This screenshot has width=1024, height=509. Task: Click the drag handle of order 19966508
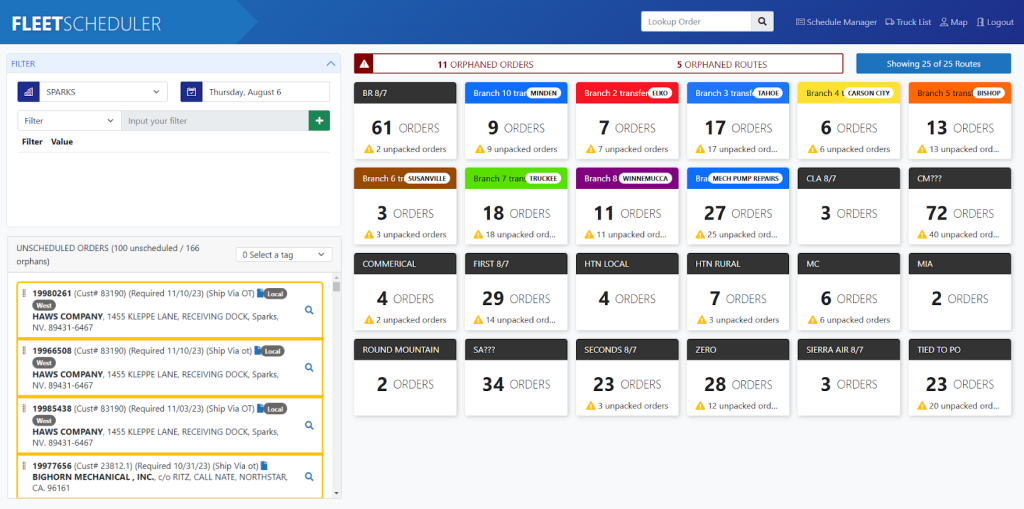pos(24,351)
